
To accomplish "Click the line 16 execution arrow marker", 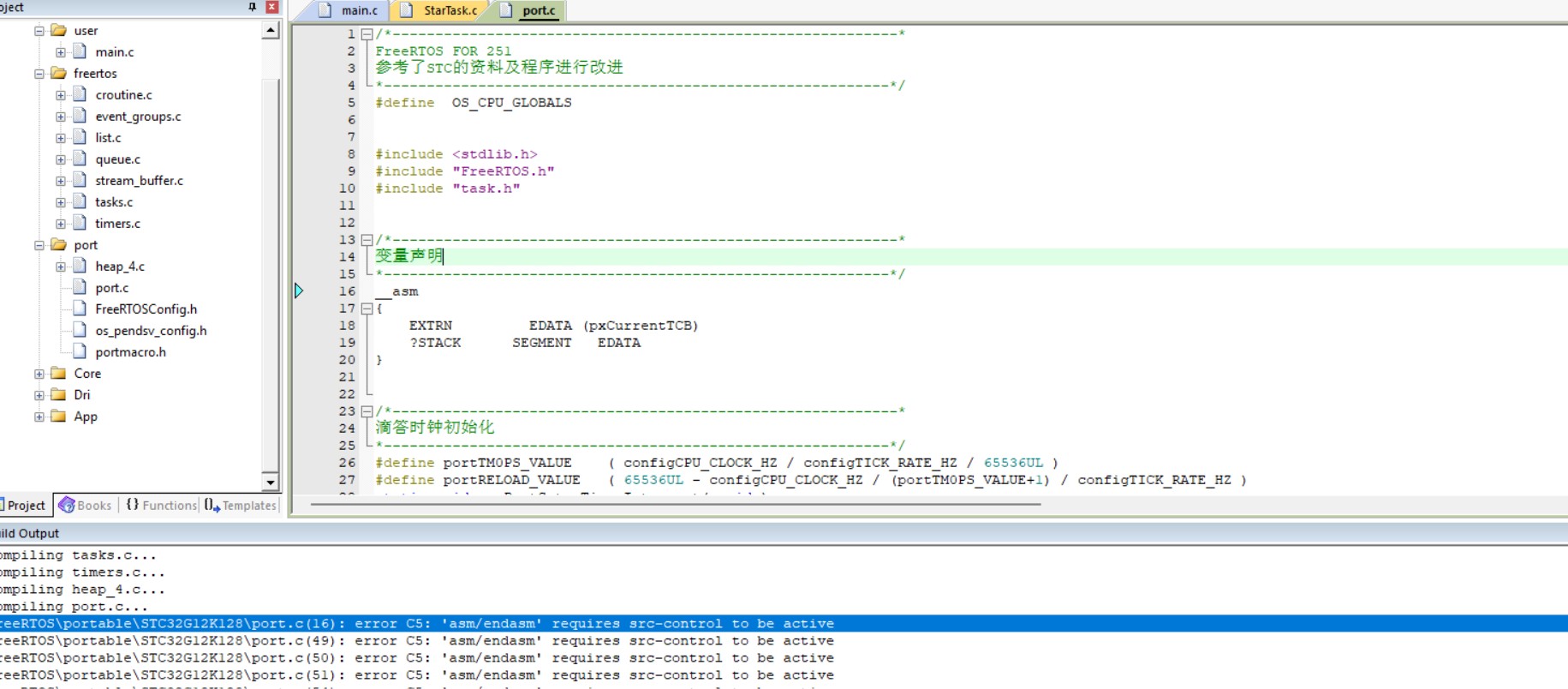I will pyautogui.click(x=299, y=291).
